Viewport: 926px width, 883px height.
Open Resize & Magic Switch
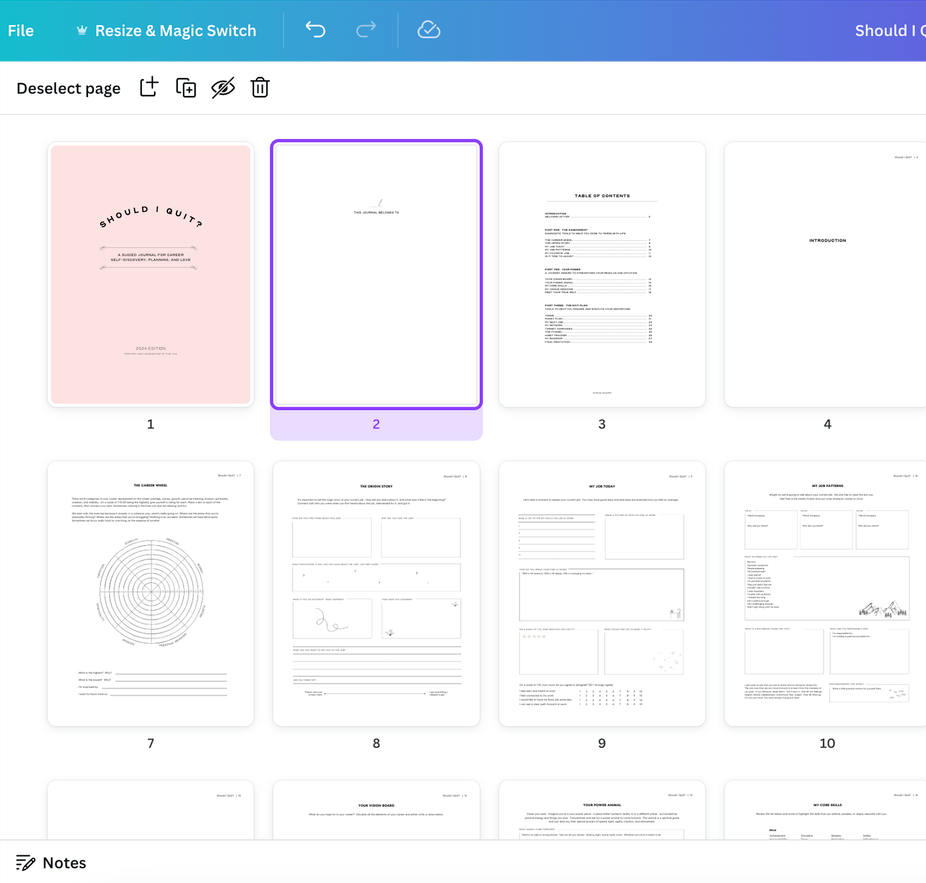coord(175,30)
